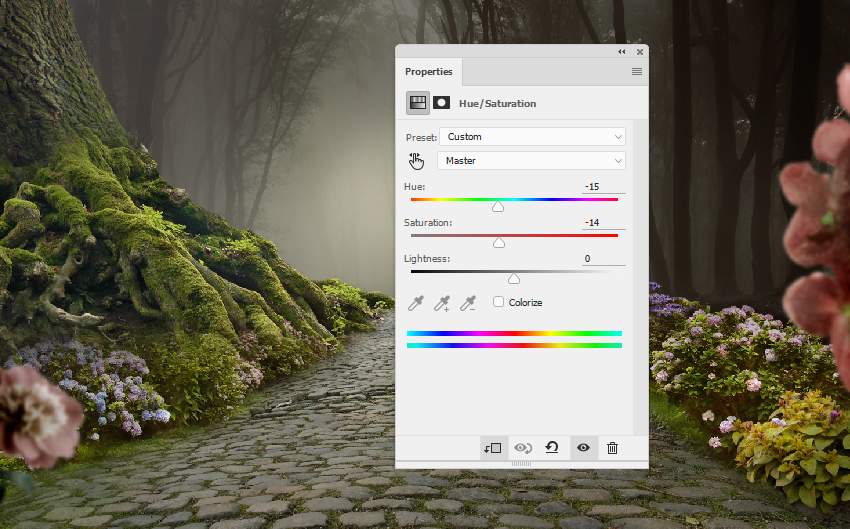850x529 pixels.
Task: Click the lower color spectrum bar
Action: 514,345
